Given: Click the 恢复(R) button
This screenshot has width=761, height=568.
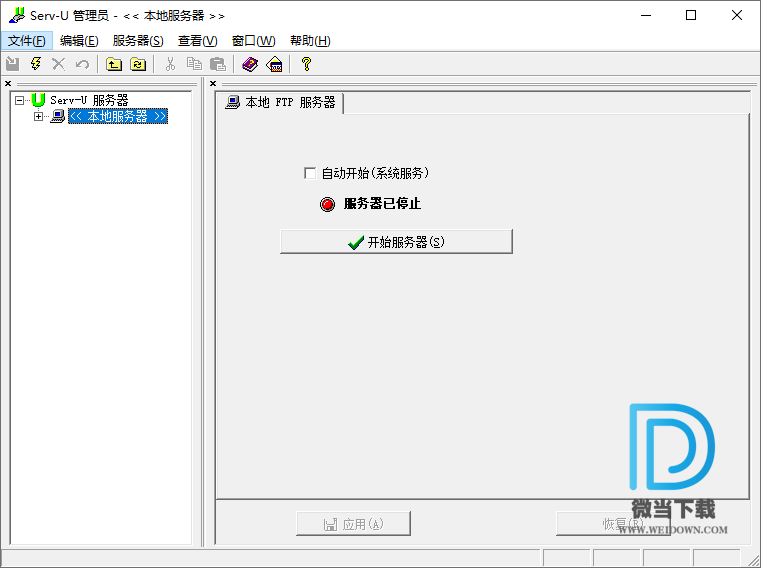Looking at the screenshot, I should [x=613, y=524].
